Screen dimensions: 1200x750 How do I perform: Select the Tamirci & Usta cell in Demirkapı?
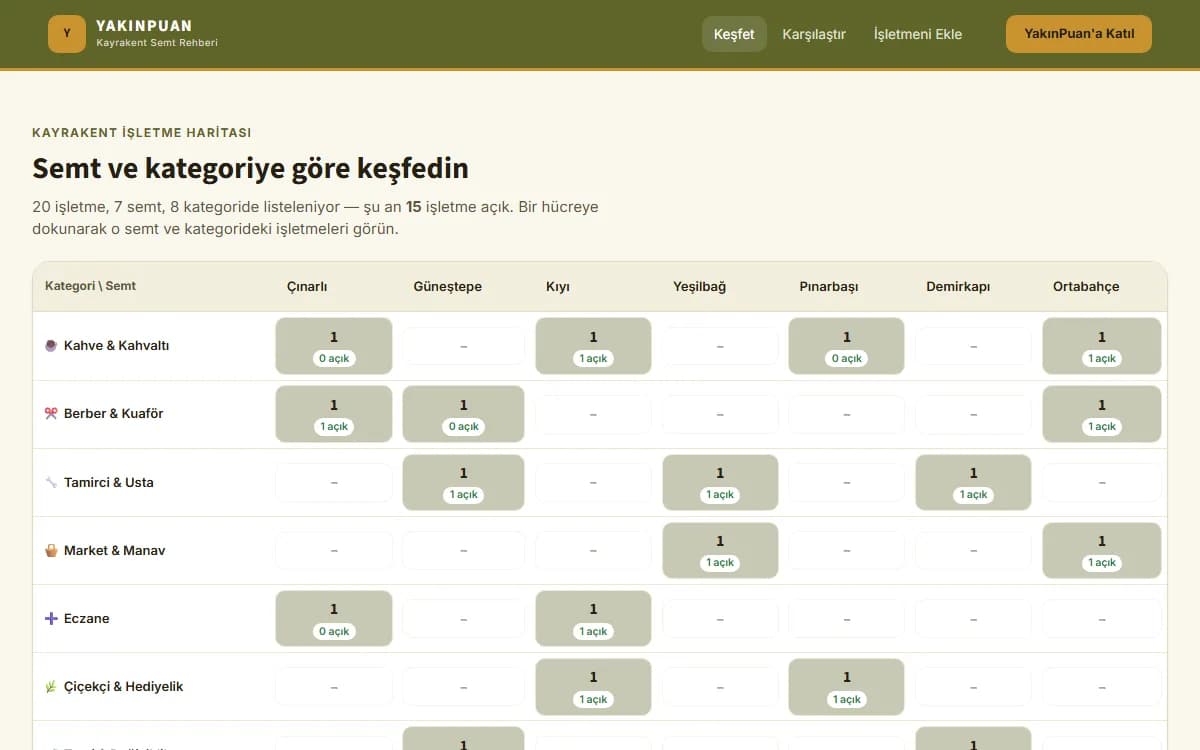click(973, 482)
